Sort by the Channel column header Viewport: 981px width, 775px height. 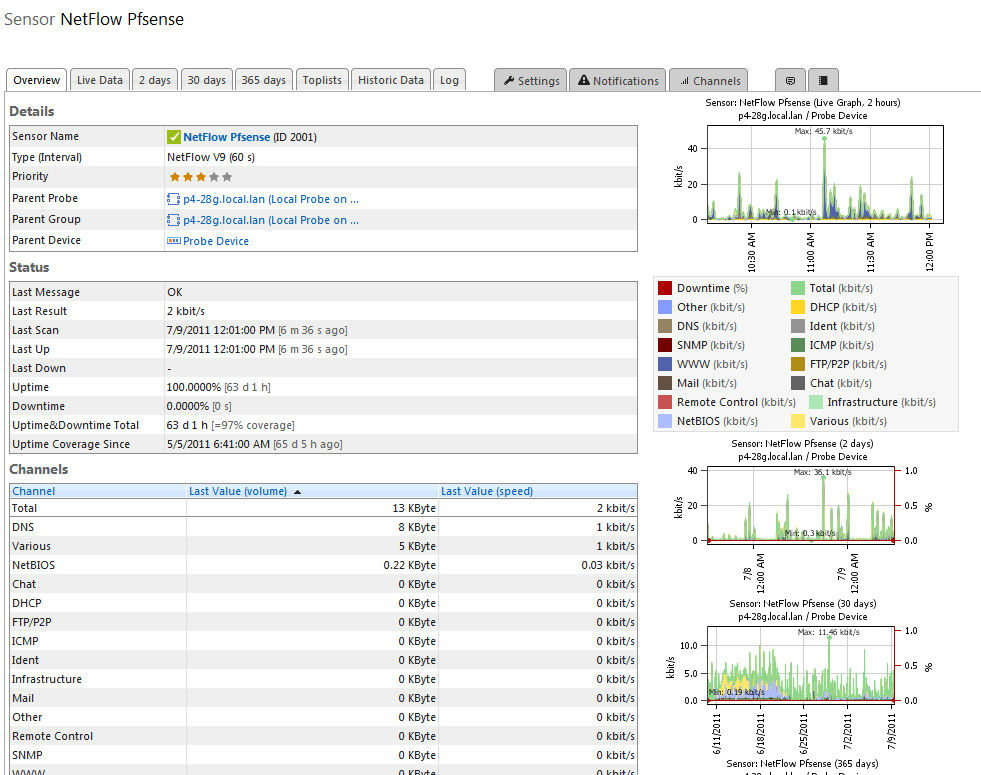pyautogui.click(x=34, y=491)
